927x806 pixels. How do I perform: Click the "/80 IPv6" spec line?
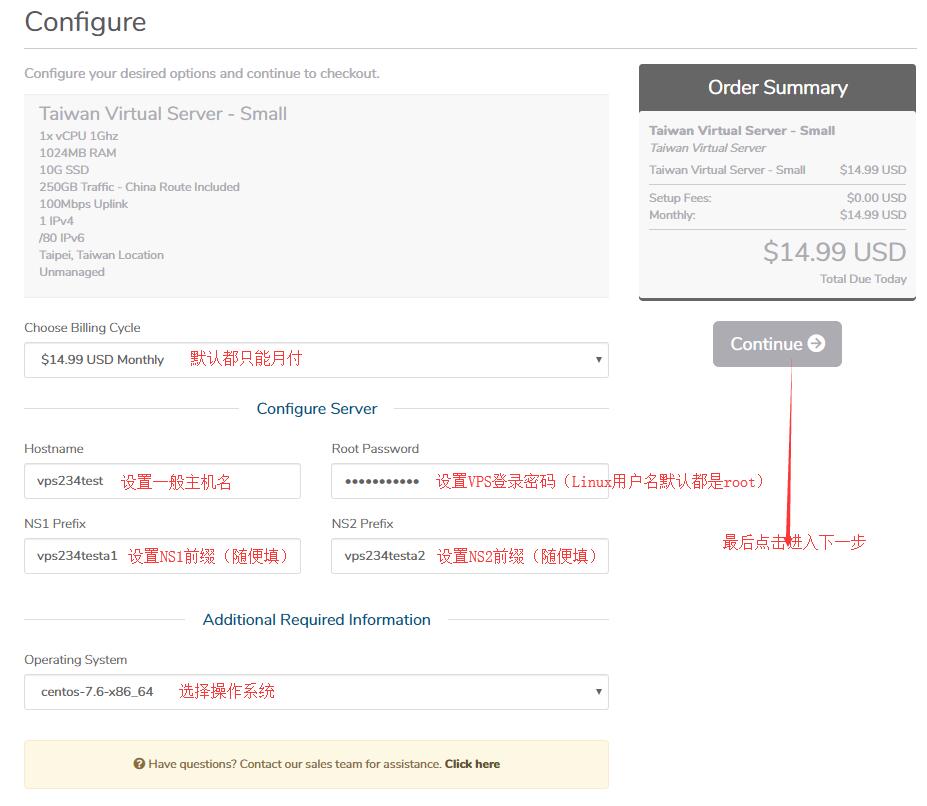[x=61, y=238]
